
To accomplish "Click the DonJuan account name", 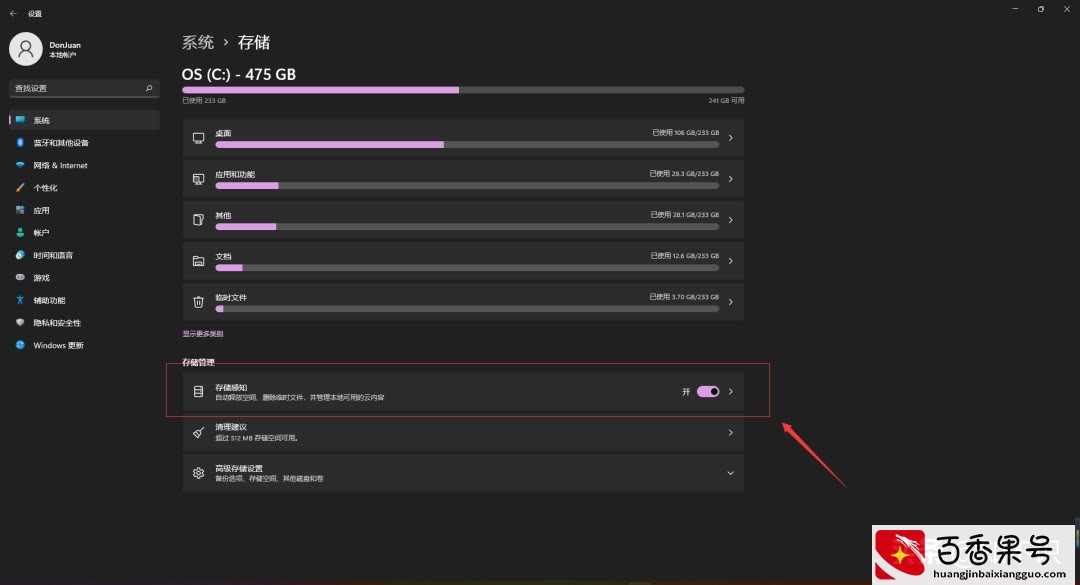I will tap(65, 45).
